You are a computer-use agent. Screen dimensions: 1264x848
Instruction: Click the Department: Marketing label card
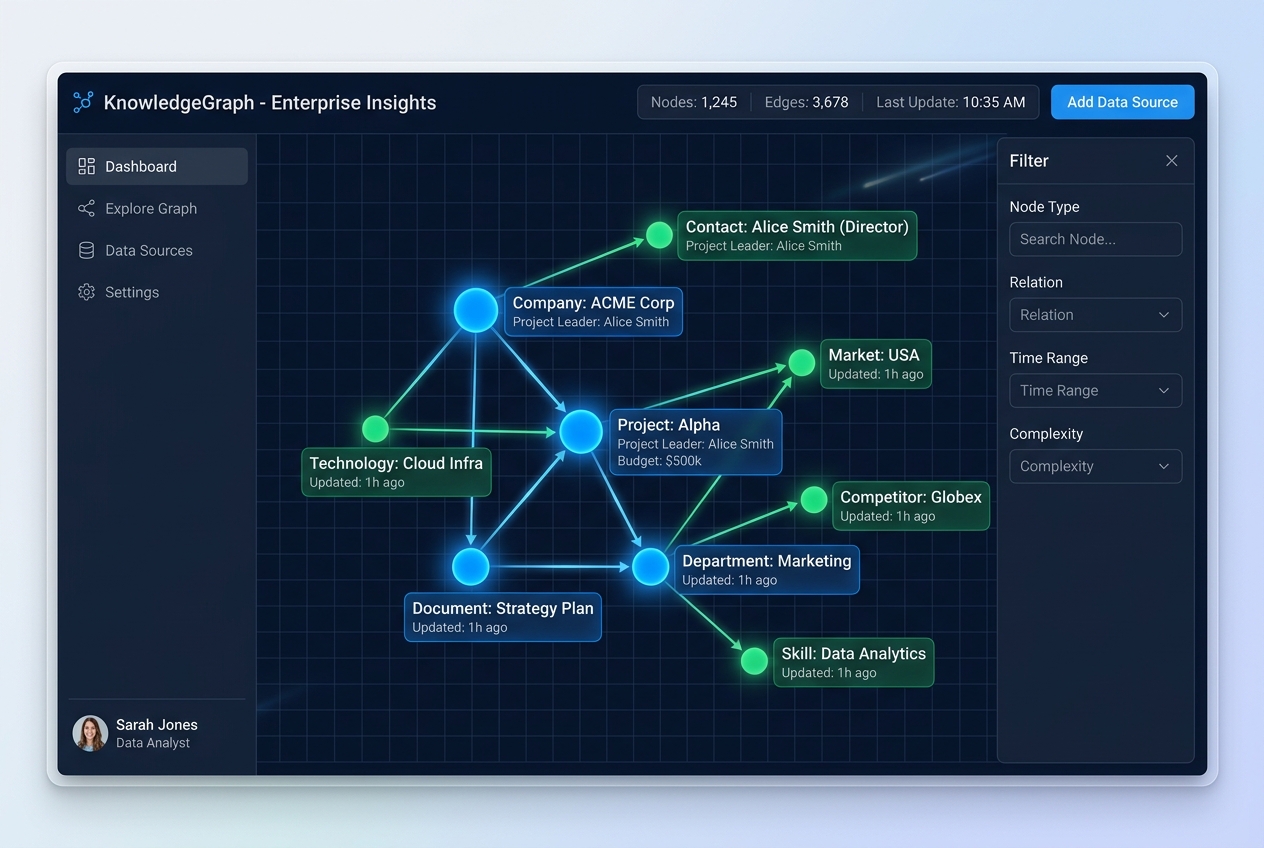[x=767, y=570]
